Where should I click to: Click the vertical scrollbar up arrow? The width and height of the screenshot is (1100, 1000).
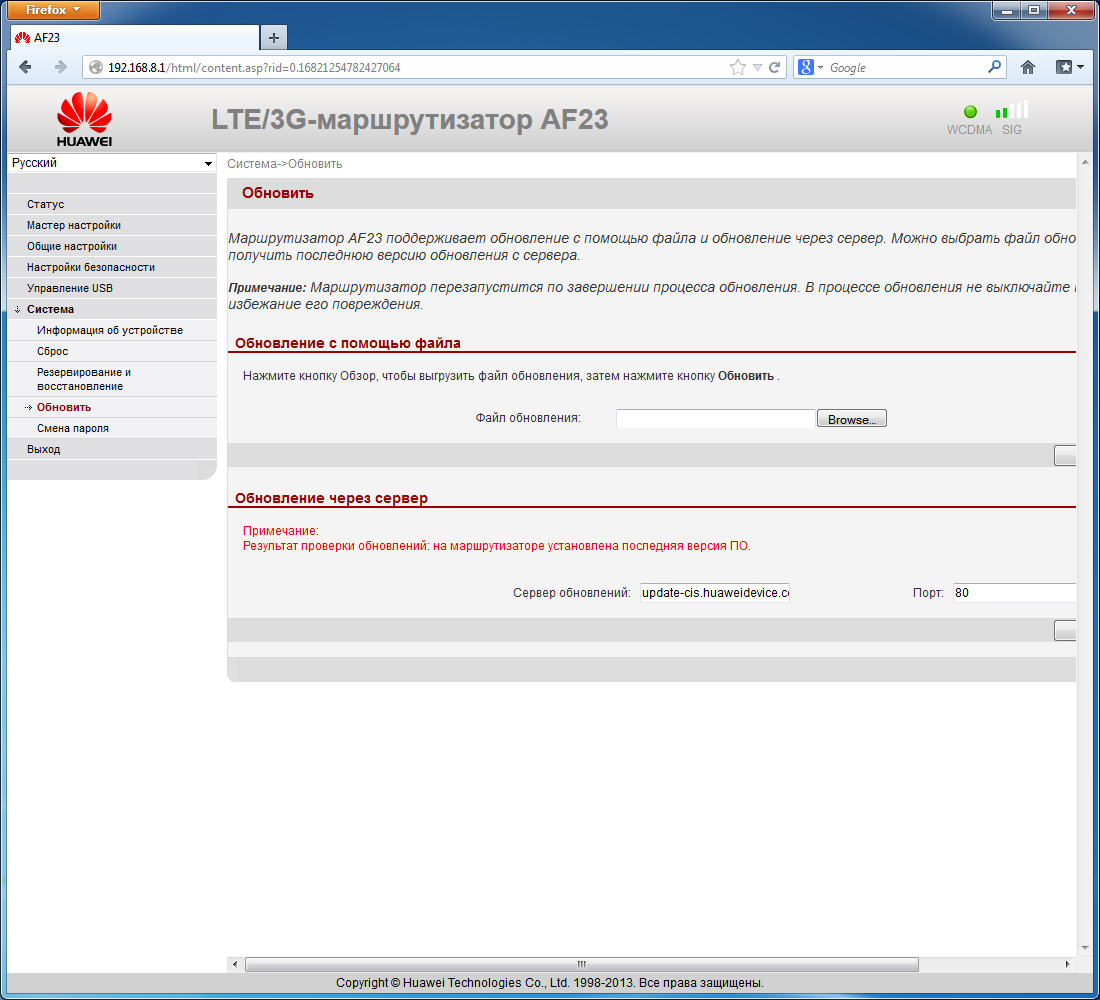(1085, 163)
